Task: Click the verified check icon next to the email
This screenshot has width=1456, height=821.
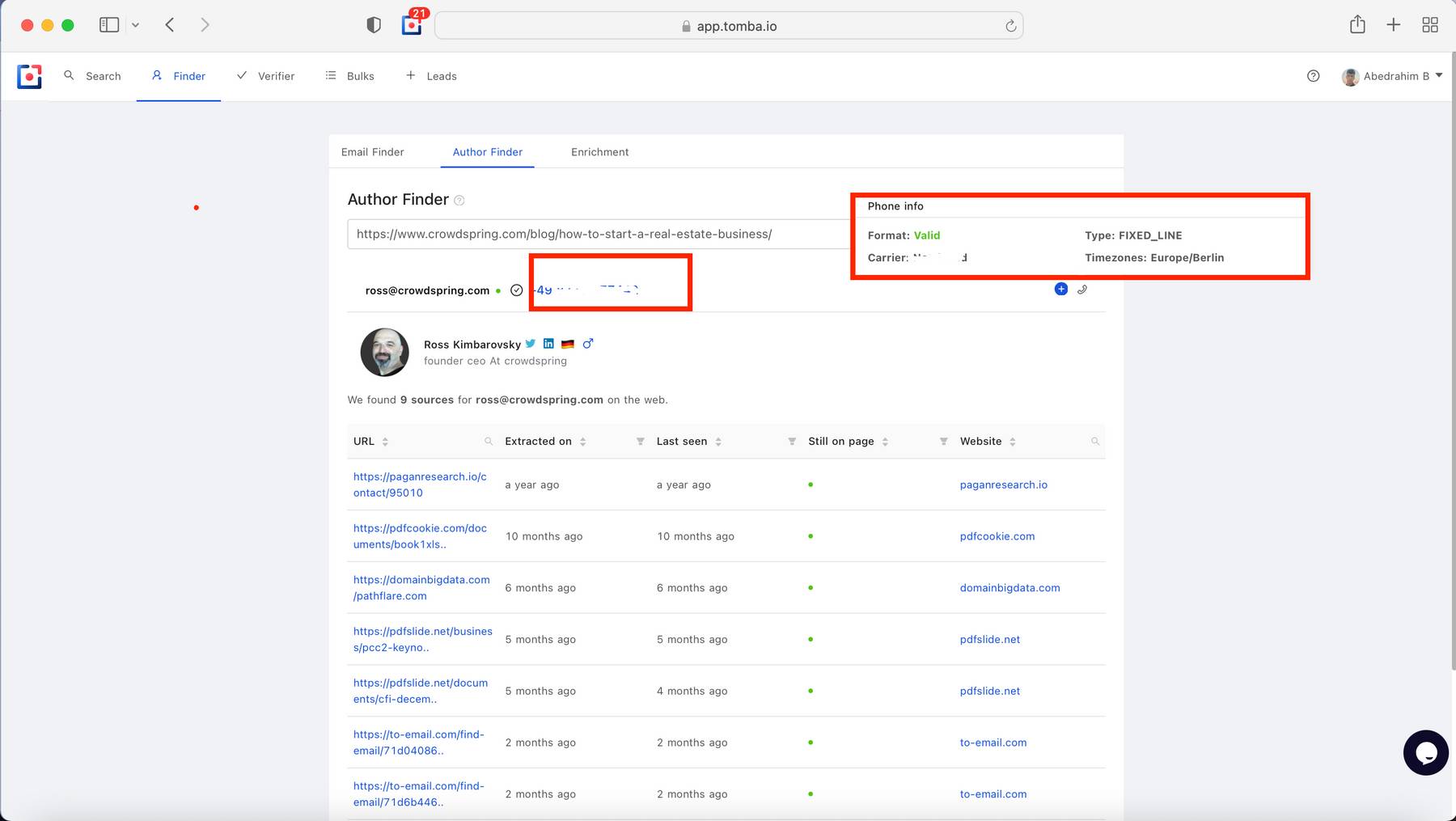Action: click(516, 290)
